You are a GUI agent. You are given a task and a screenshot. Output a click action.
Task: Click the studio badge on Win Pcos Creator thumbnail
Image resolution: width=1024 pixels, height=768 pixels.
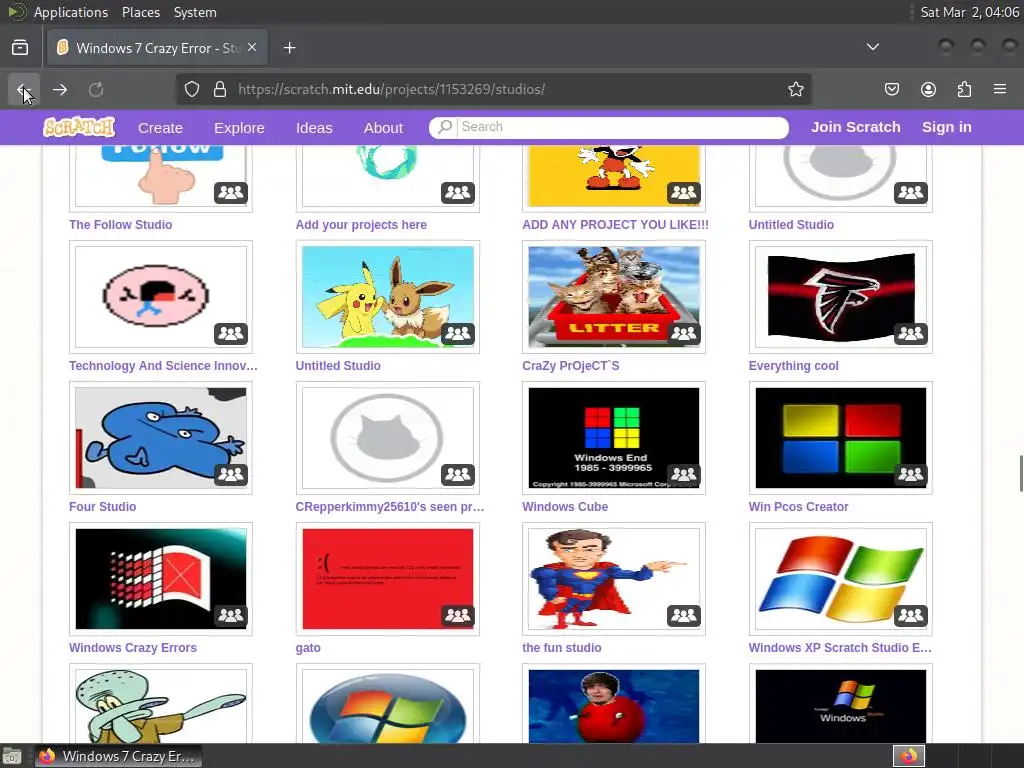(x=910, y=475)
